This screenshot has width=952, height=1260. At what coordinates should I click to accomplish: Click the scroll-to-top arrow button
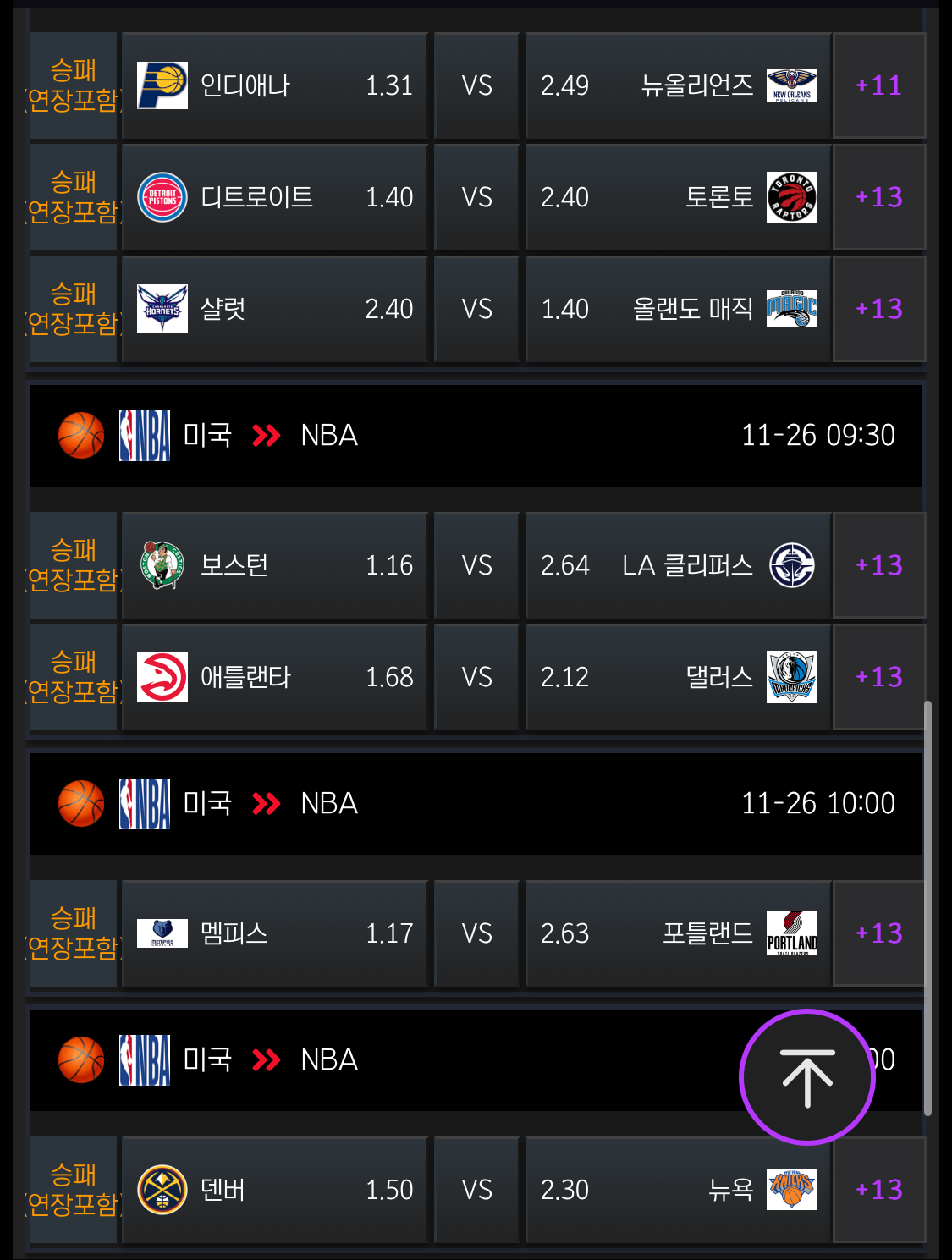806,1077
